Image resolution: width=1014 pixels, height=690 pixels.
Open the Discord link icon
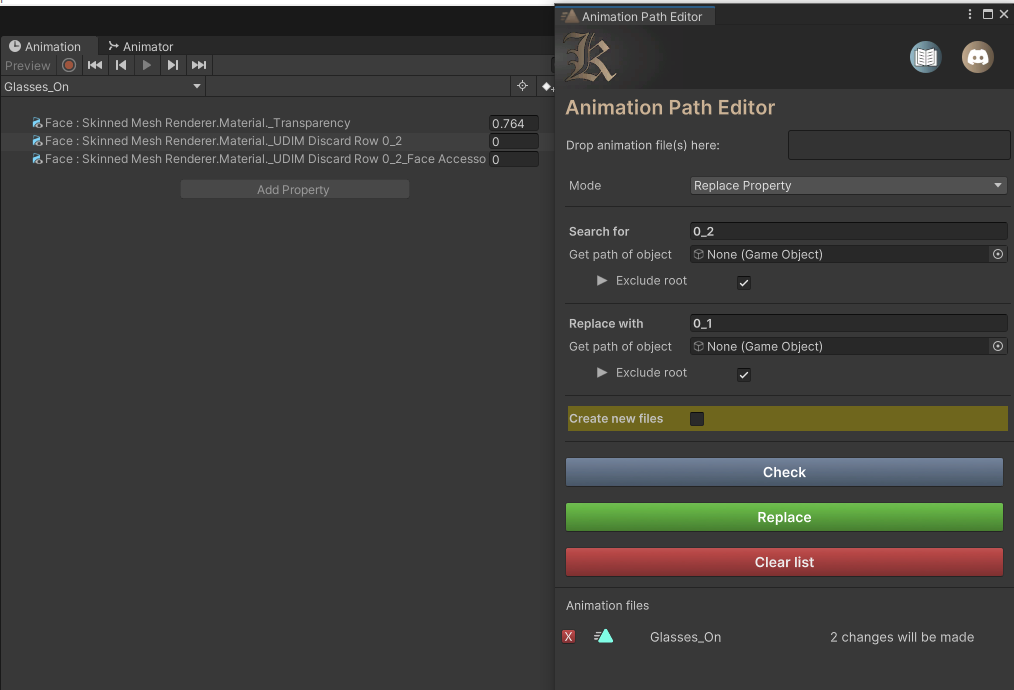(977, 57)
